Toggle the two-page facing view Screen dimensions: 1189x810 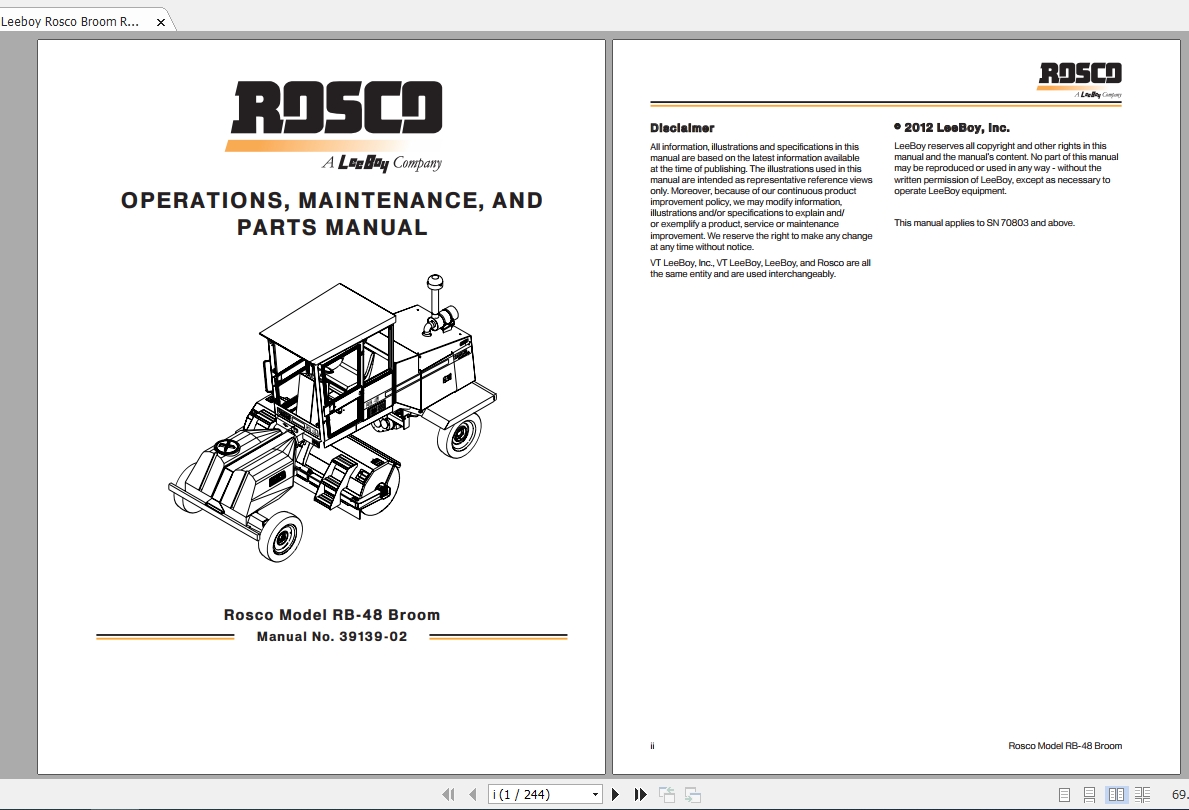(x=1116, y=795)
